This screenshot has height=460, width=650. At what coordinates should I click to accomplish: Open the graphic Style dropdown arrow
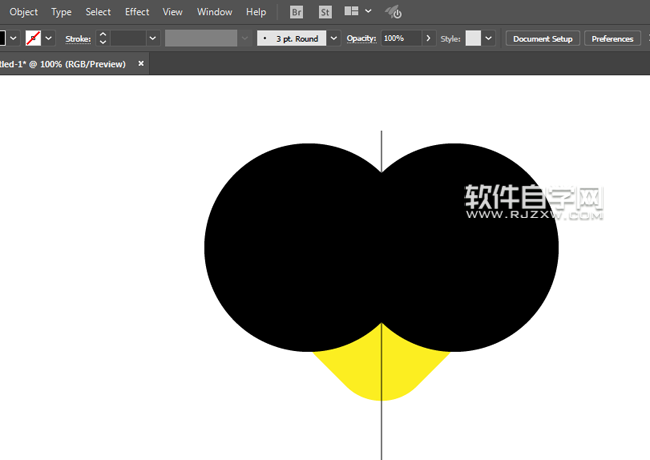point(488,38)
